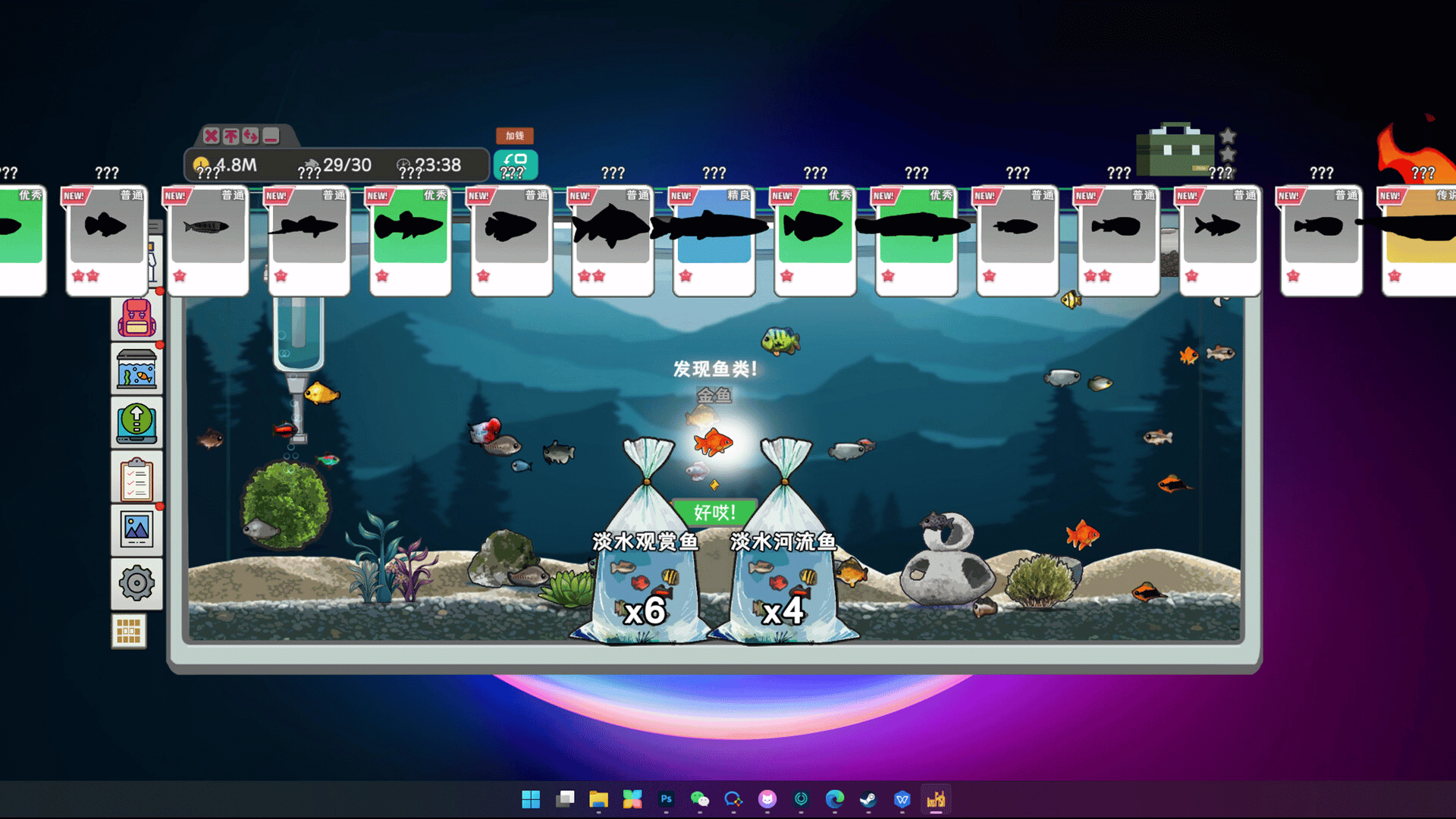Open the aquarium tank menu icon
Image resolution: width=1456 pixels, height=819 pixels.
[x=136, y=369]
